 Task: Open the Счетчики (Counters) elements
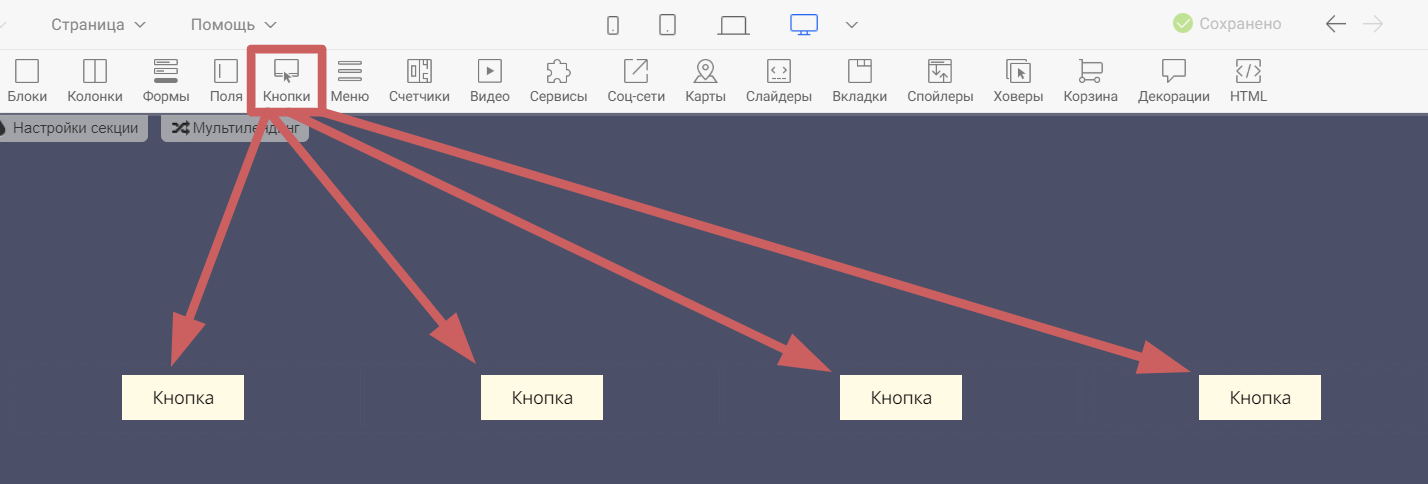tap(419, 81)
